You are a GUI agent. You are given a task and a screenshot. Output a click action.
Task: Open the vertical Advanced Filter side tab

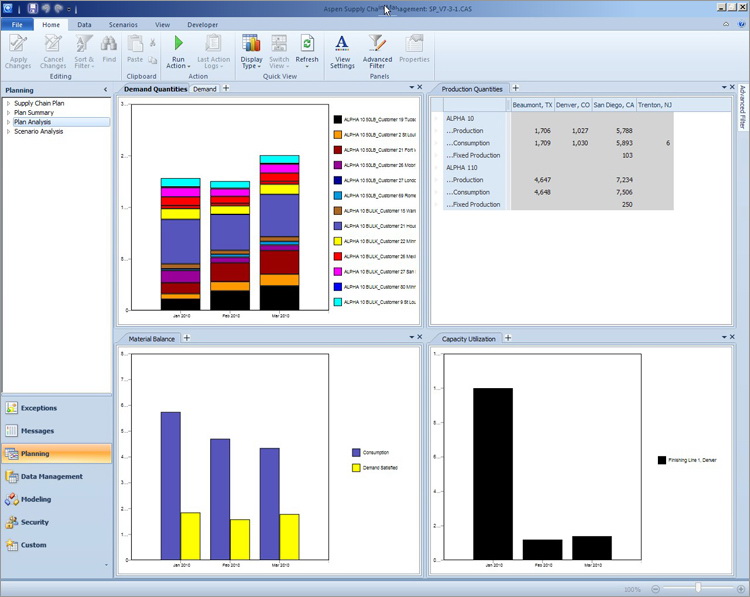coord(742,107)
